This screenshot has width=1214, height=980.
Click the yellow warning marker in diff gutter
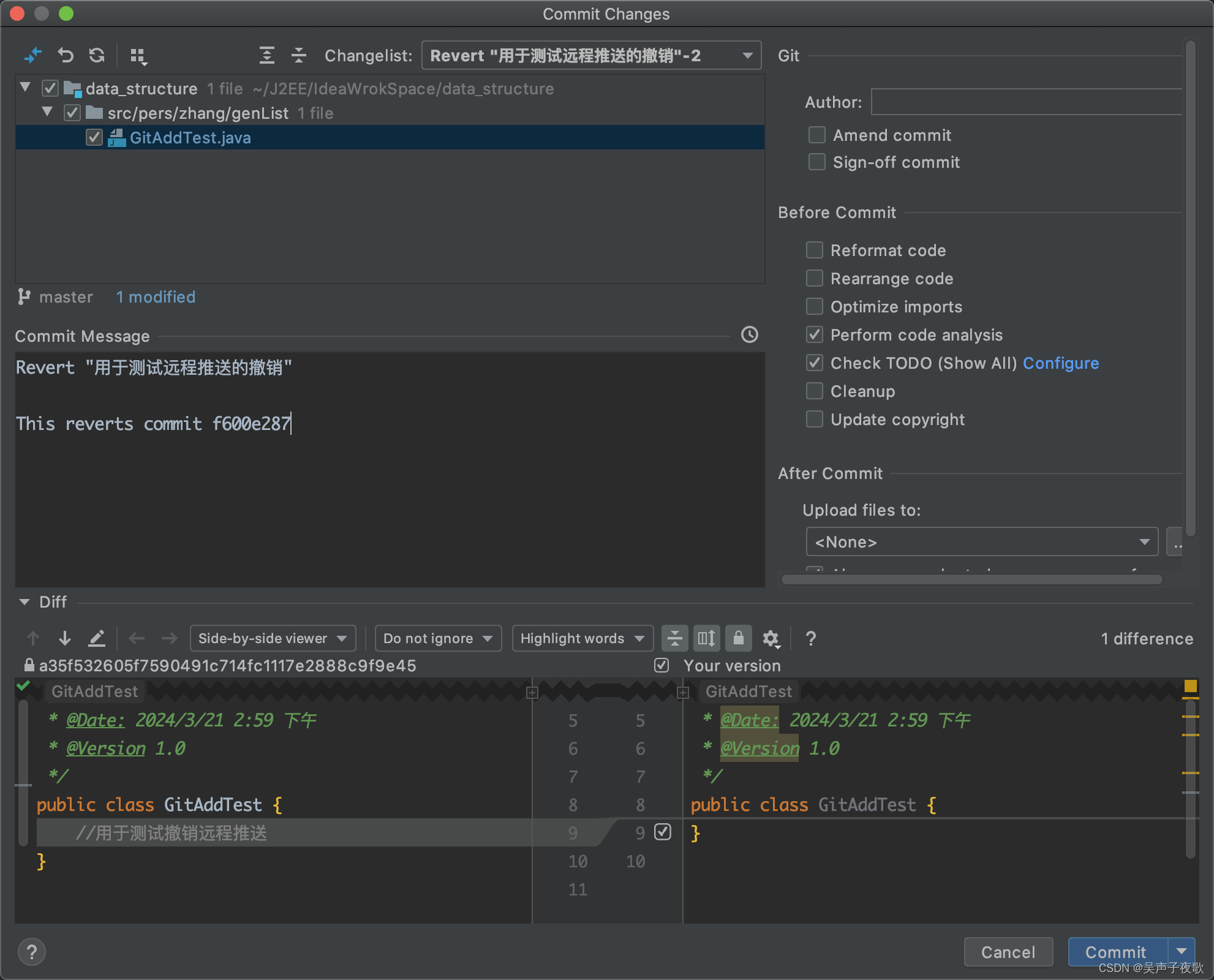click(1191, 686)
